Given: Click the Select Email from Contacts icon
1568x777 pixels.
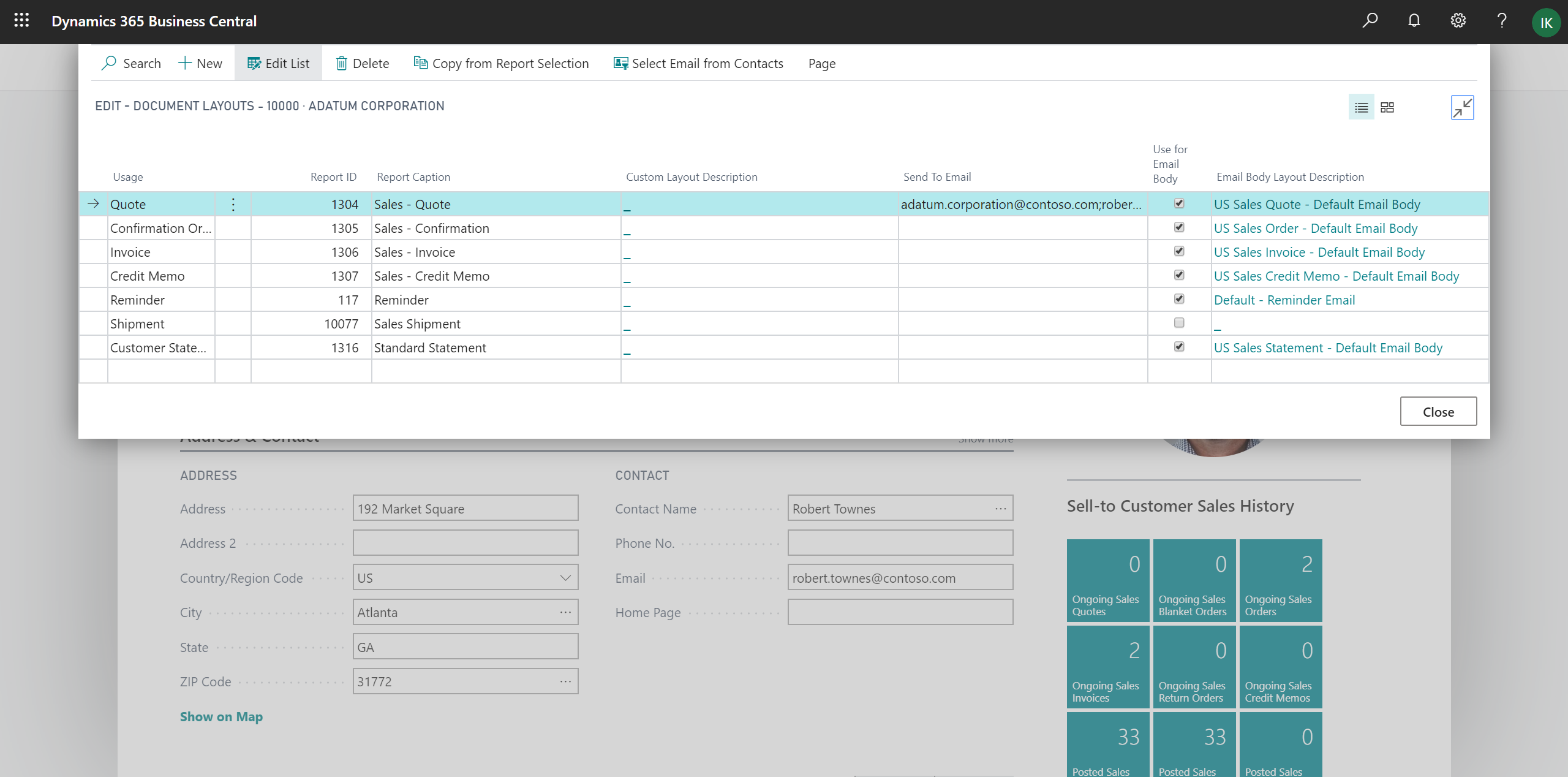Looking at the screenshot, I should [x=618, y=63].
